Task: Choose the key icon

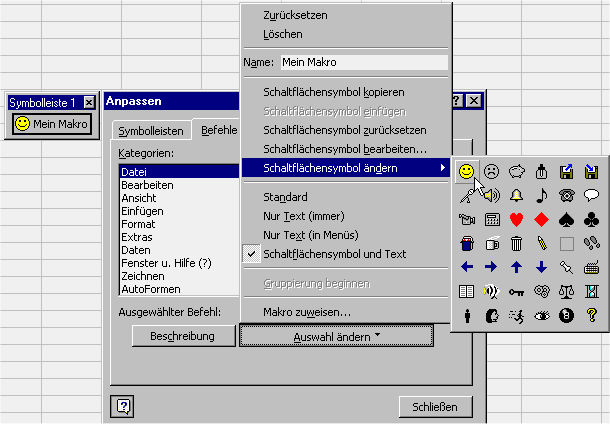Action: point(516,291)
